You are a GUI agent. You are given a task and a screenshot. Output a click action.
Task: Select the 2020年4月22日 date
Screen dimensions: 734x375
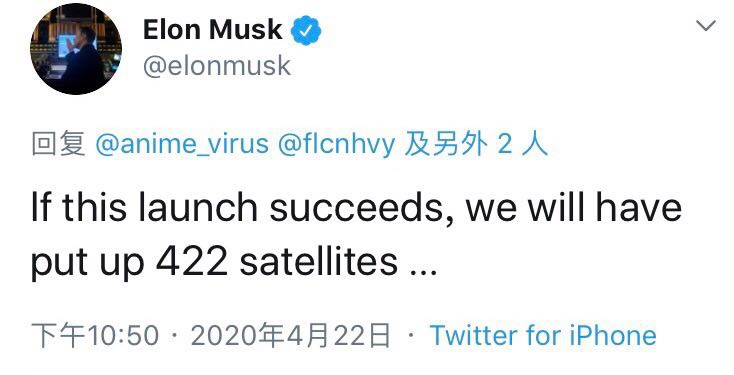(290, 335)
